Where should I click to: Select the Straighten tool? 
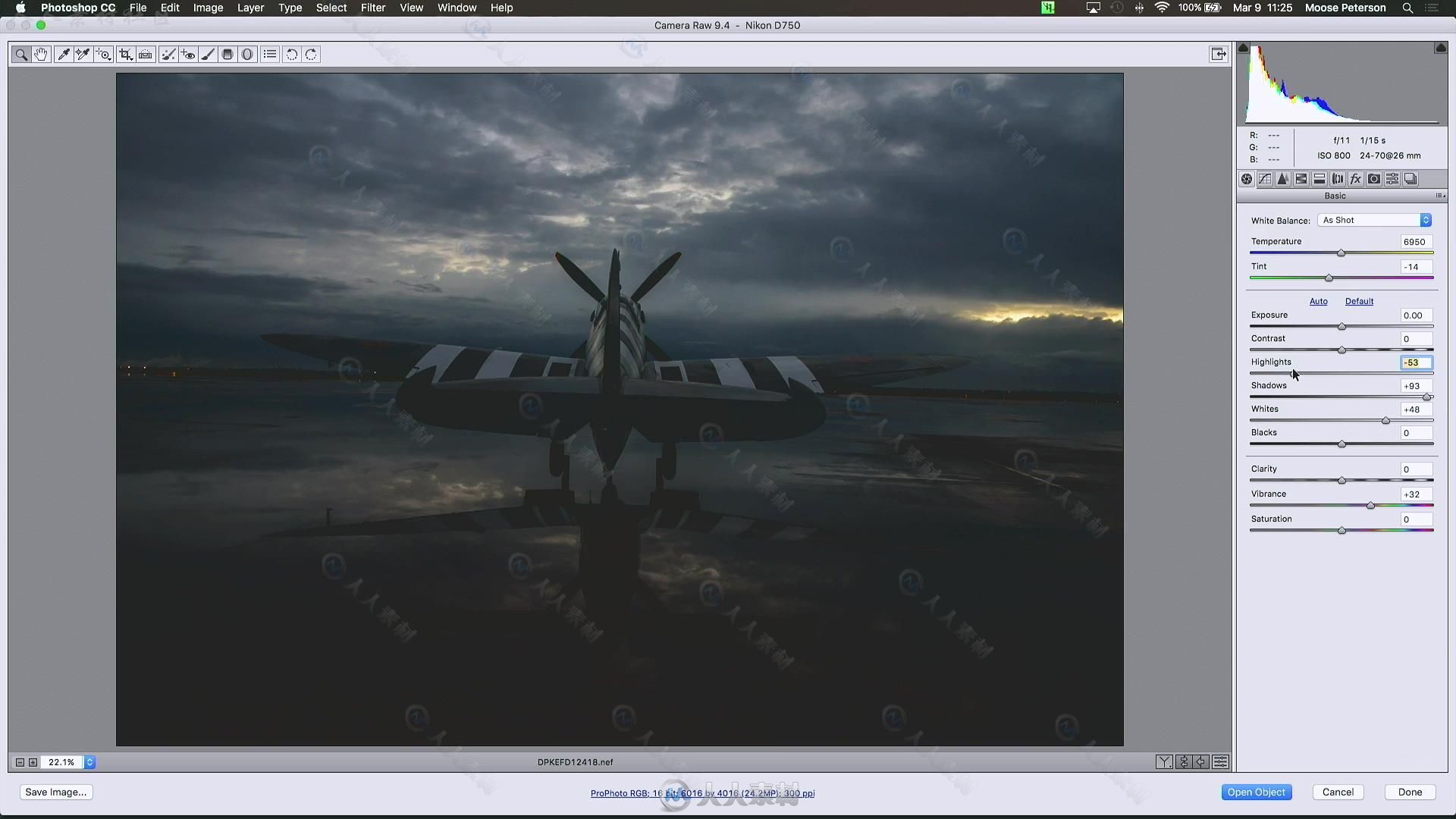146,55
